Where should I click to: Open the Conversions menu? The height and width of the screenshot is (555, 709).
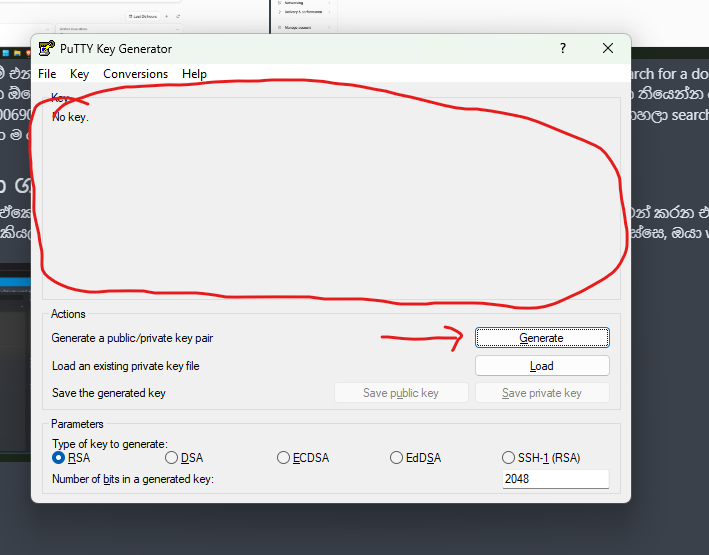[135, 74]
